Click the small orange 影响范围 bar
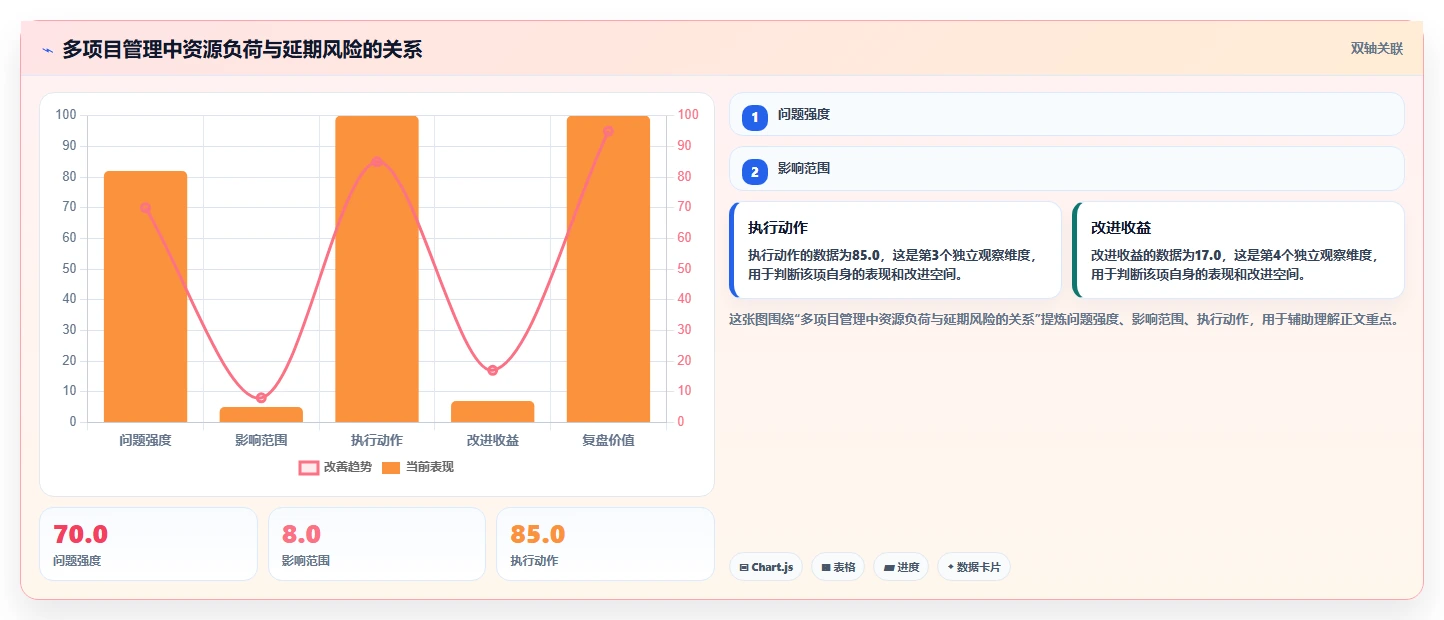 [x=261, y=414]
